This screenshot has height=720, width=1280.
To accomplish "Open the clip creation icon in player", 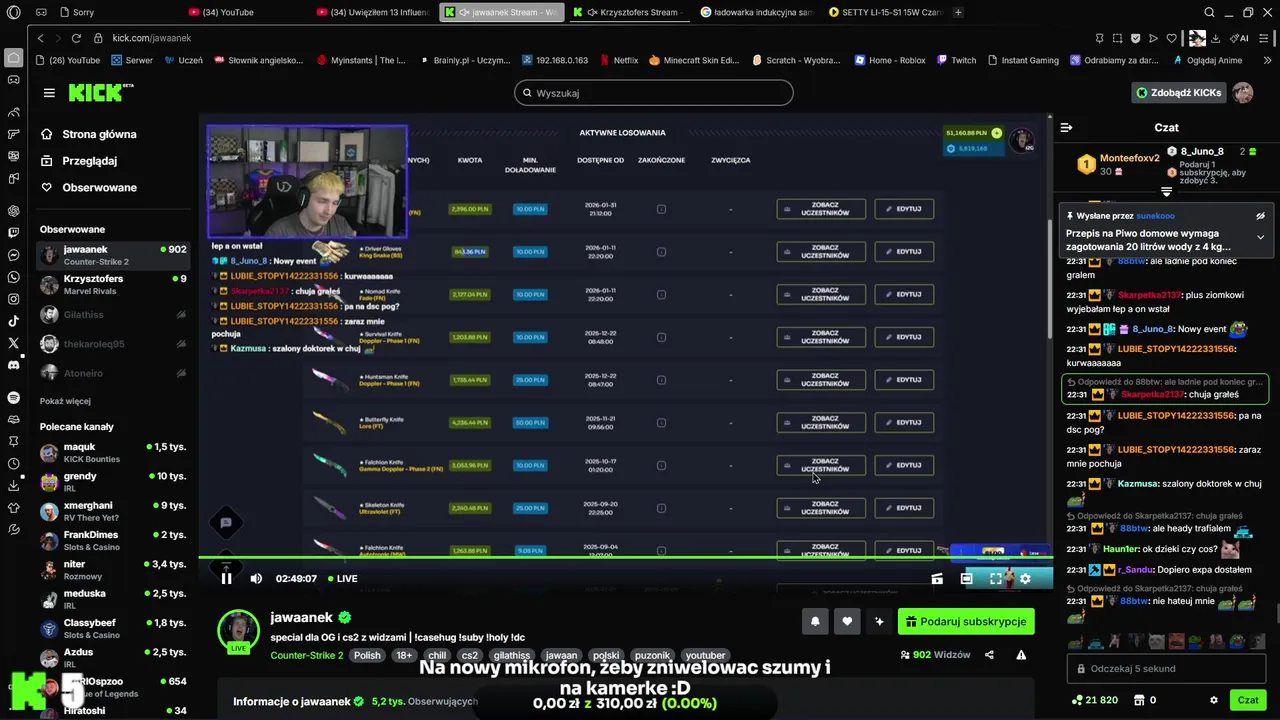I will tap(937, 578).
